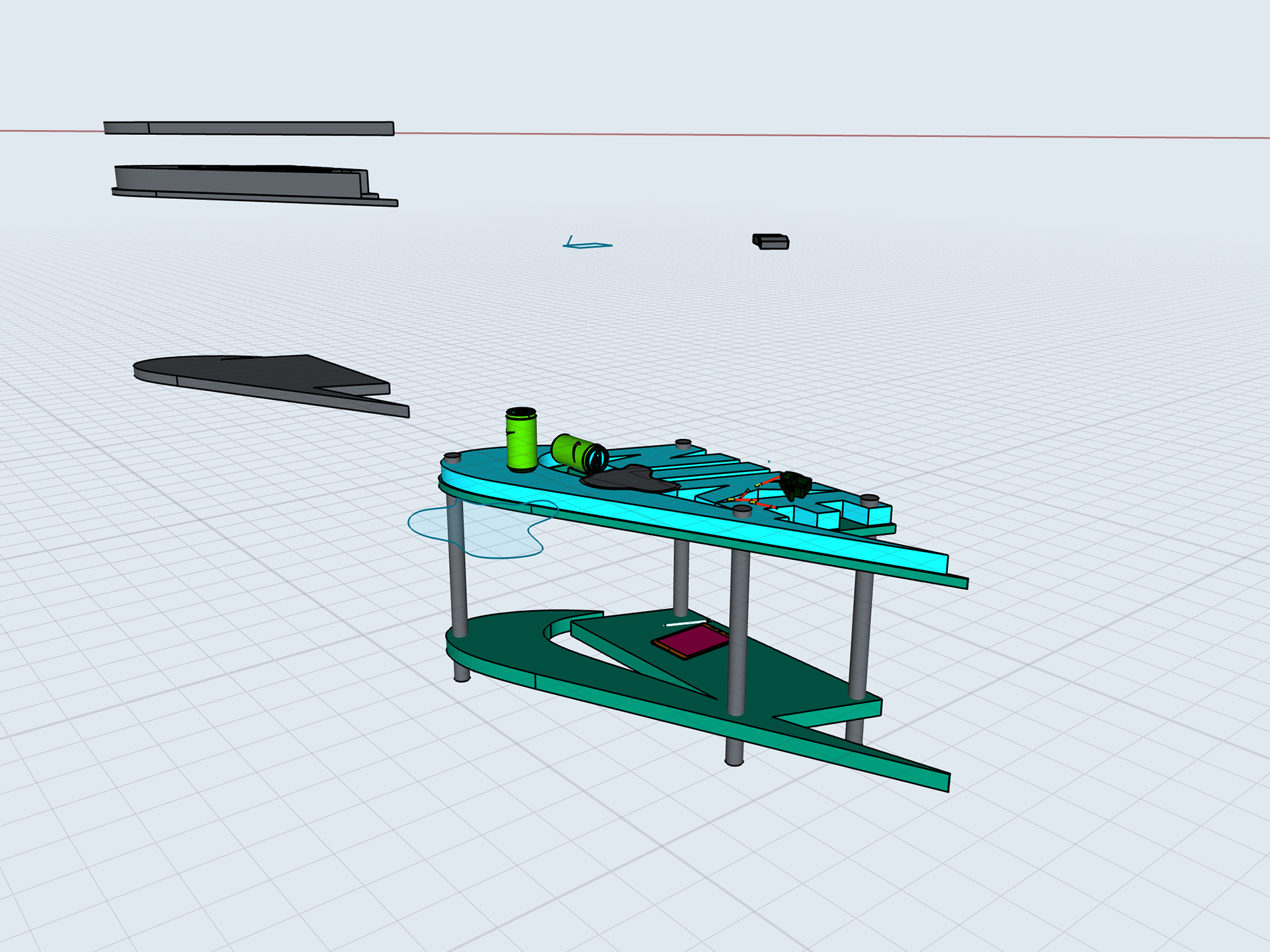This screenshot has height=952, width=1270.
Task: Select the upright green can on table
Action: [521, 441]
